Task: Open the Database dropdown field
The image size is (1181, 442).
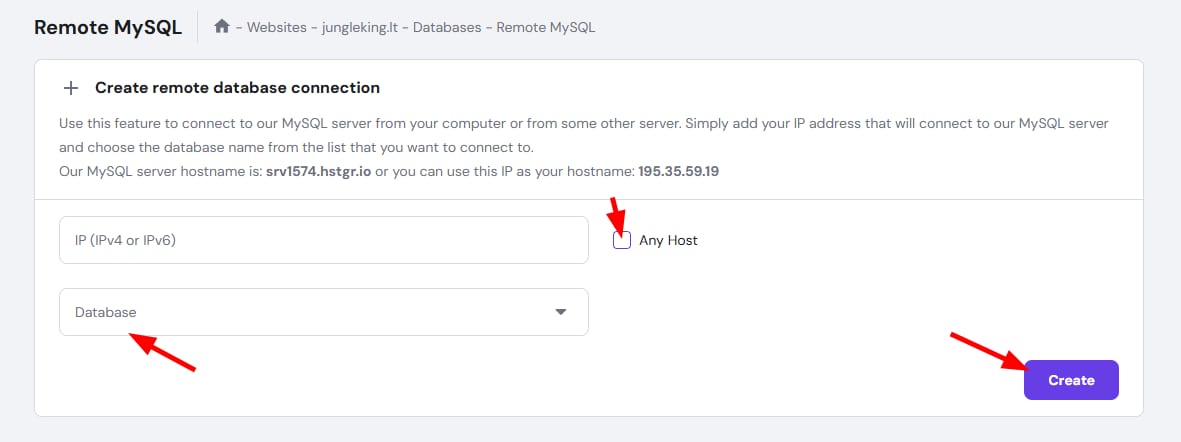Action: coord(324,312)
